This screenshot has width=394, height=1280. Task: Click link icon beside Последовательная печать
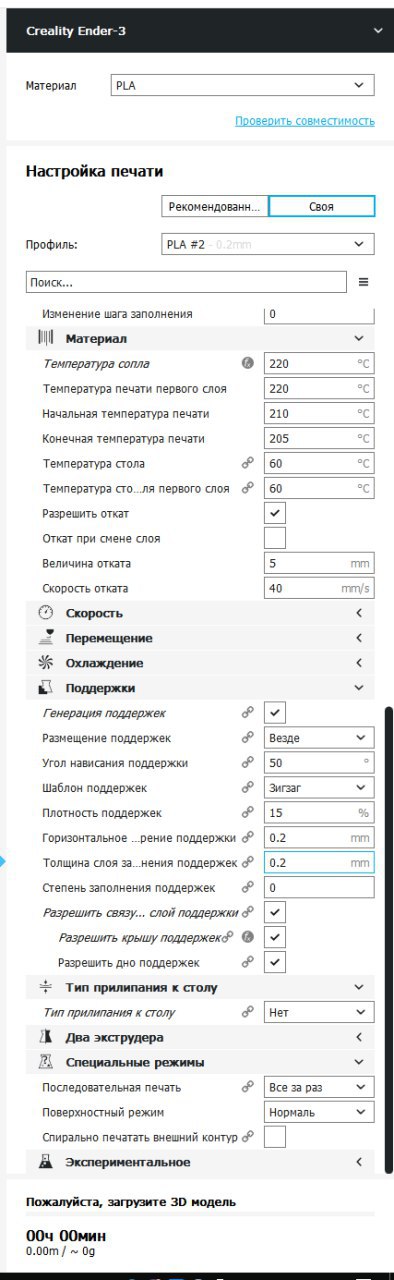tap(247, 1087)
